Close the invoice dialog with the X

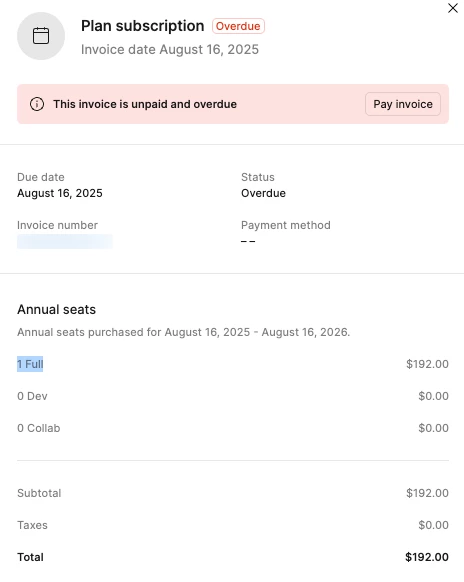point(452,8)
